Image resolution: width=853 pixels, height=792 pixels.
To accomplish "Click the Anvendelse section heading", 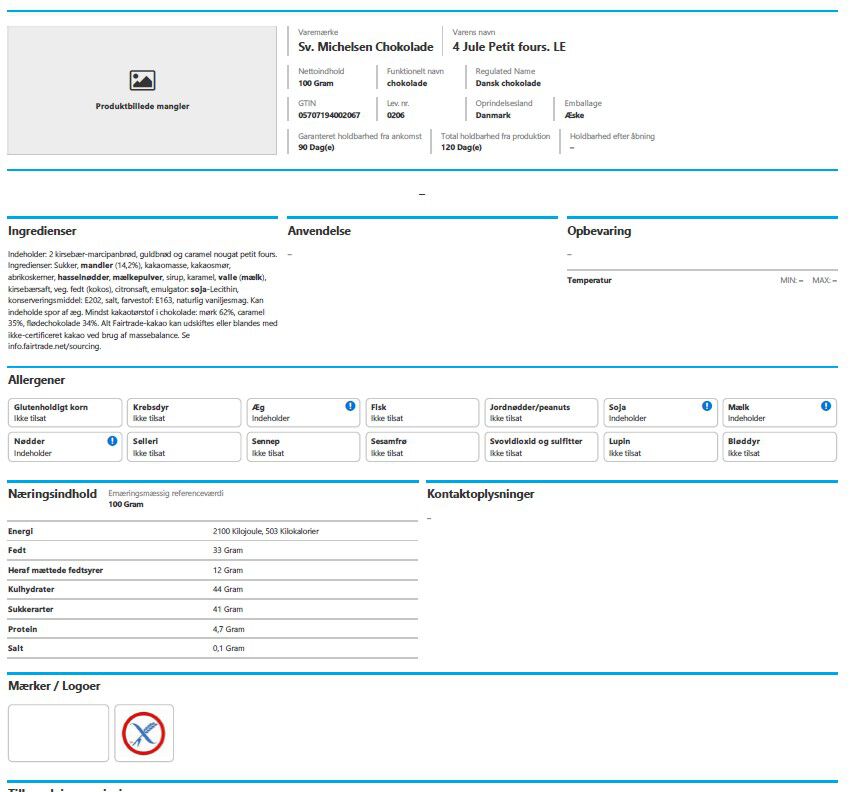I will [319, 231].
